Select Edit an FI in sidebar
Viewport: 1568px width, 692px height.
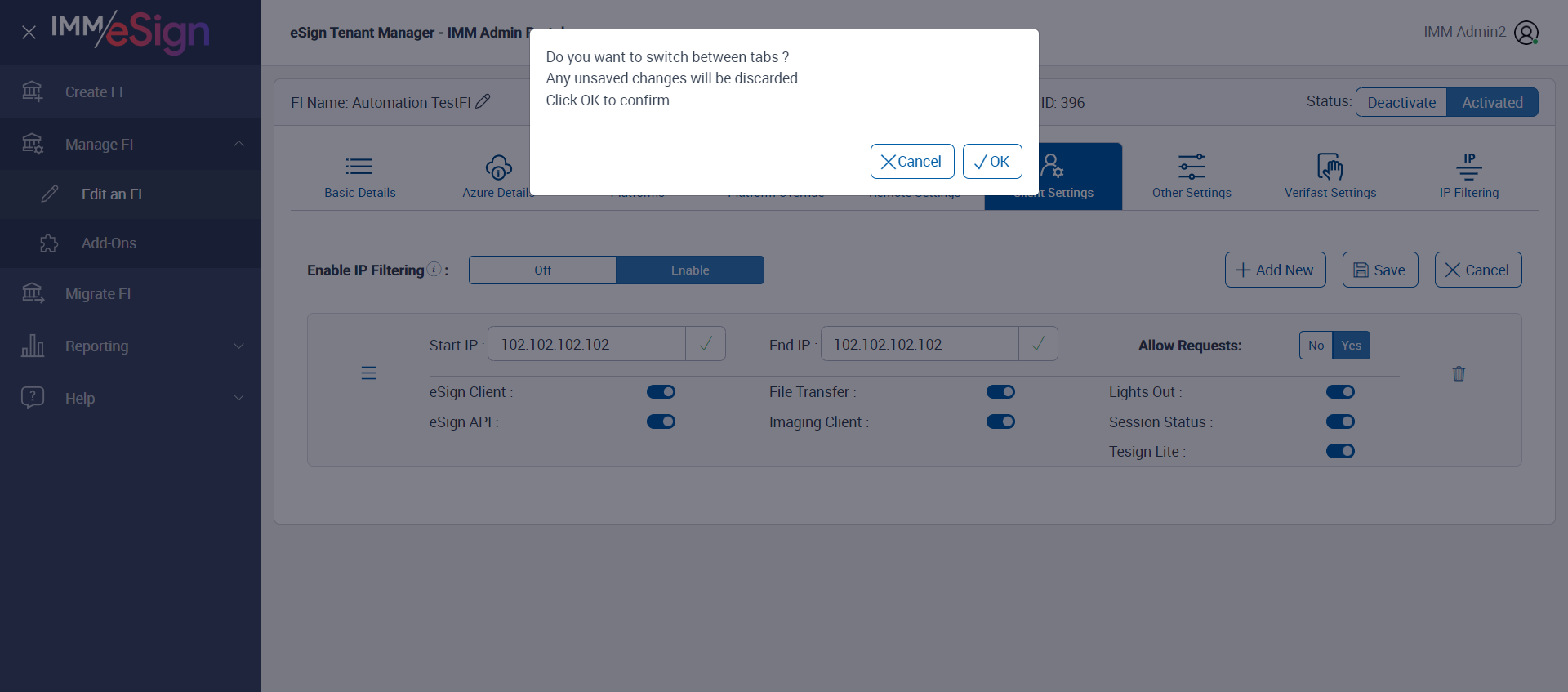click(x=131, y=194)
